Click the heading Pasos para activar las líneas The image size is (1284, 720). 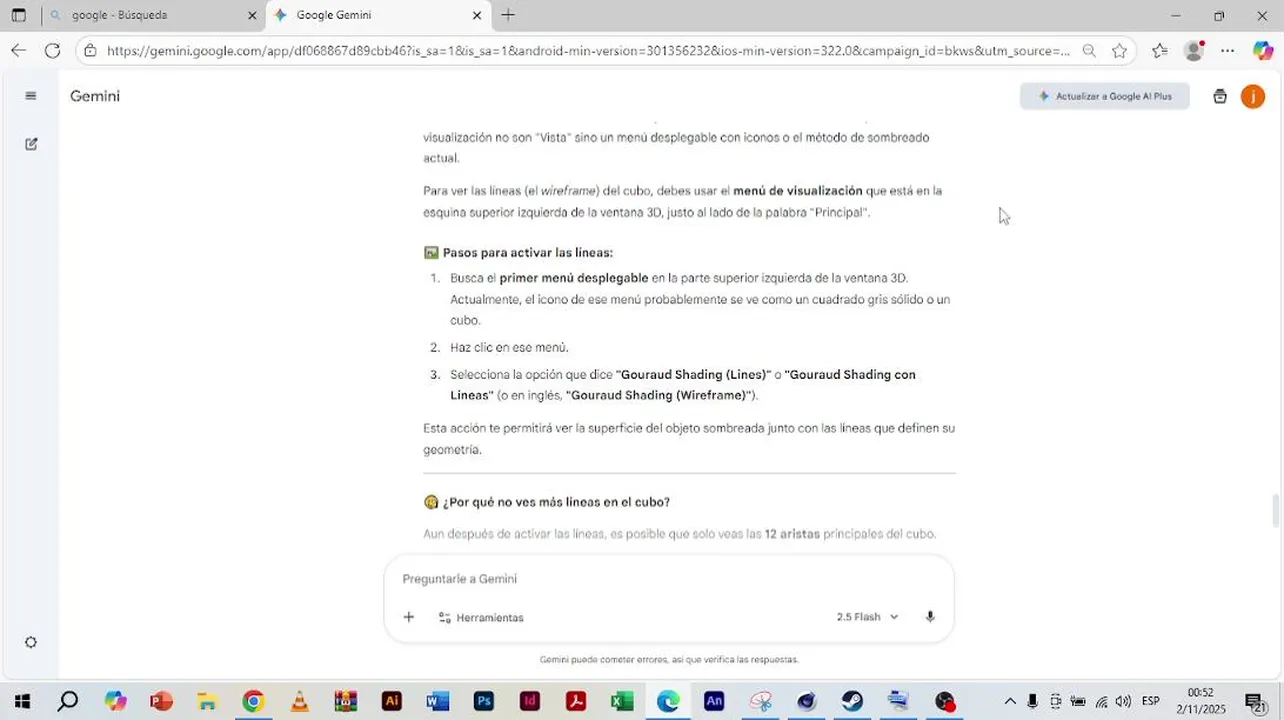528,253
